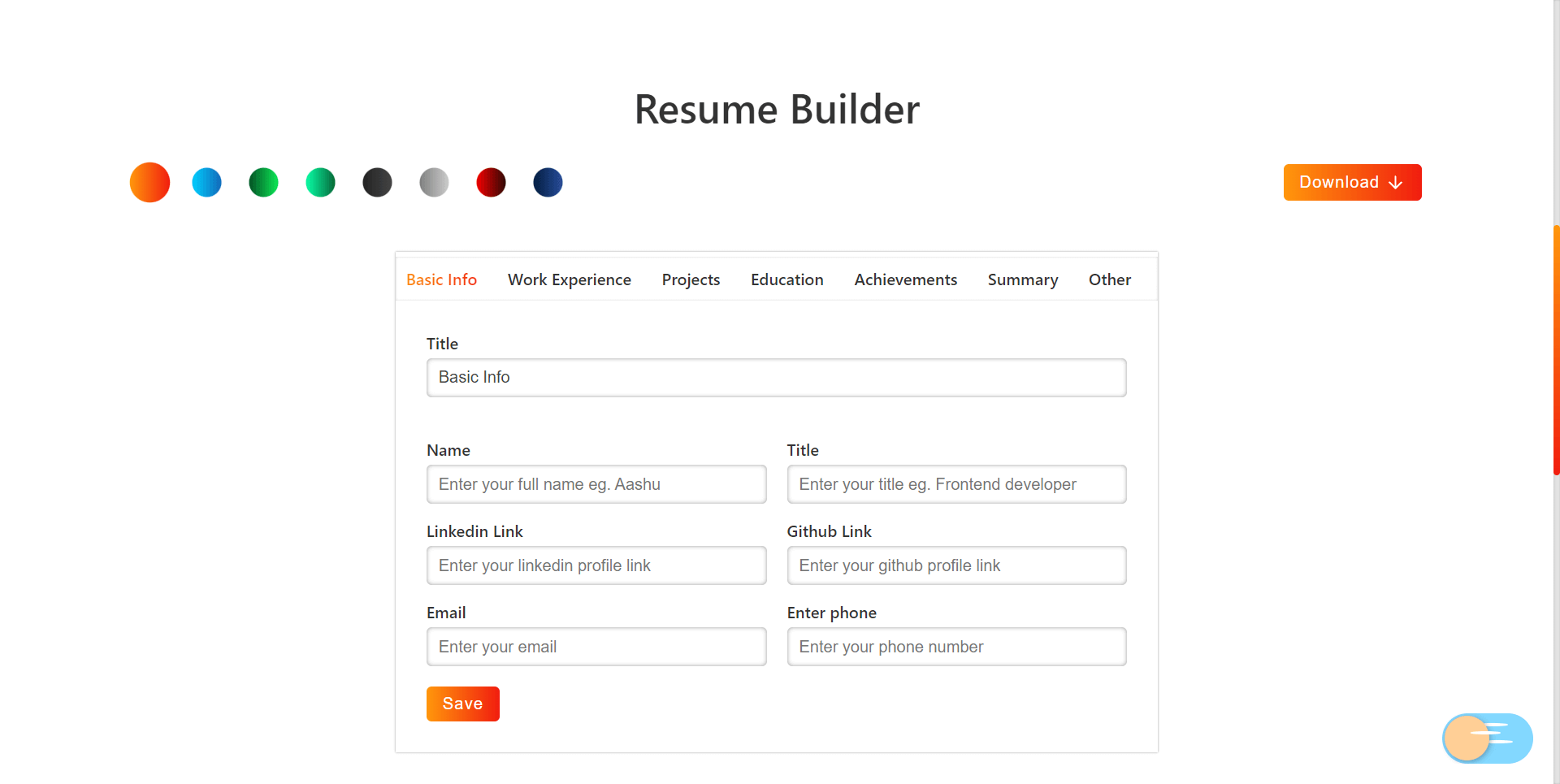
Task: Switch to the Projects tab
Action: 691,279
